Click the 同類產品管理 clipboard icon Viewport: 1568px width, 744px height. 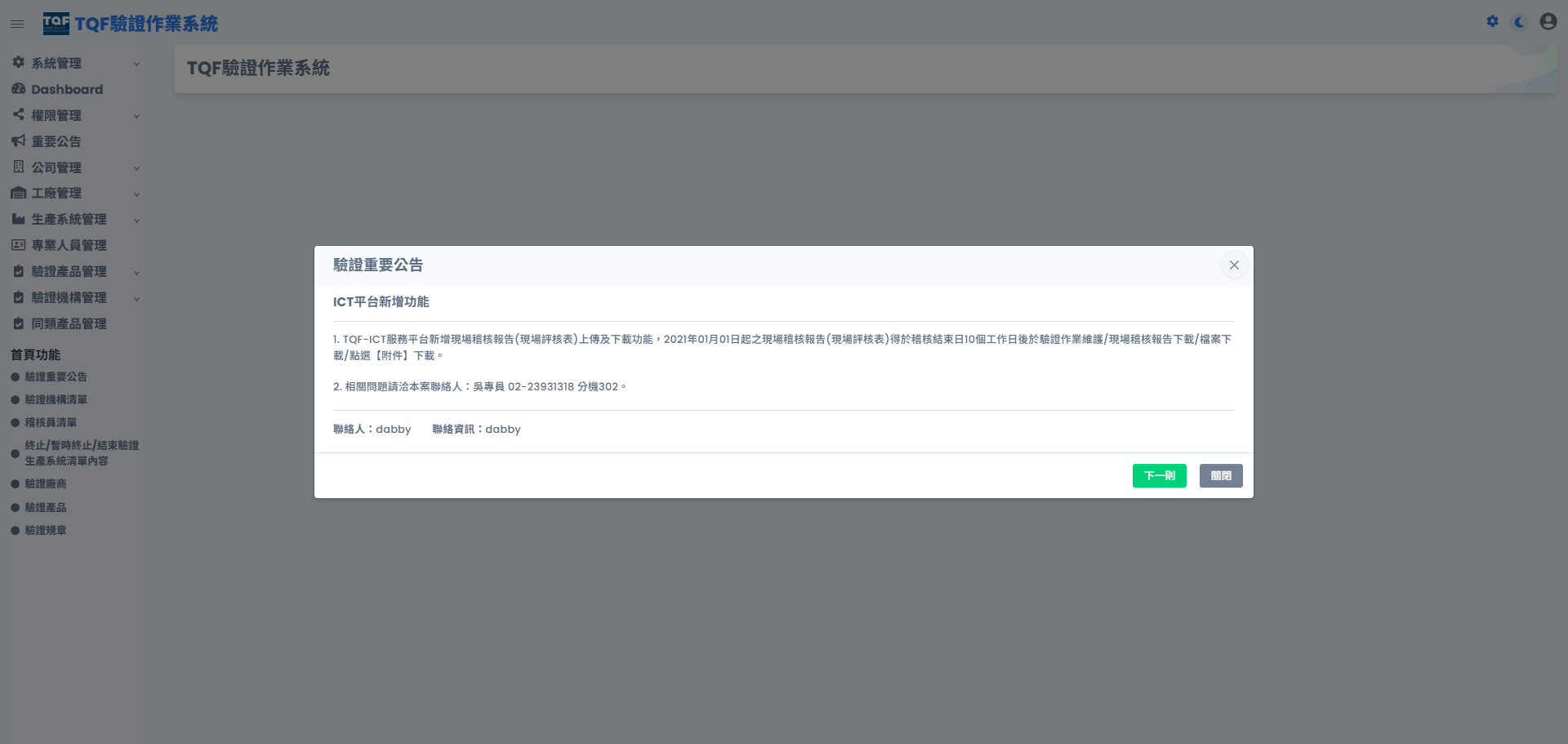click(x=18, y=324)
